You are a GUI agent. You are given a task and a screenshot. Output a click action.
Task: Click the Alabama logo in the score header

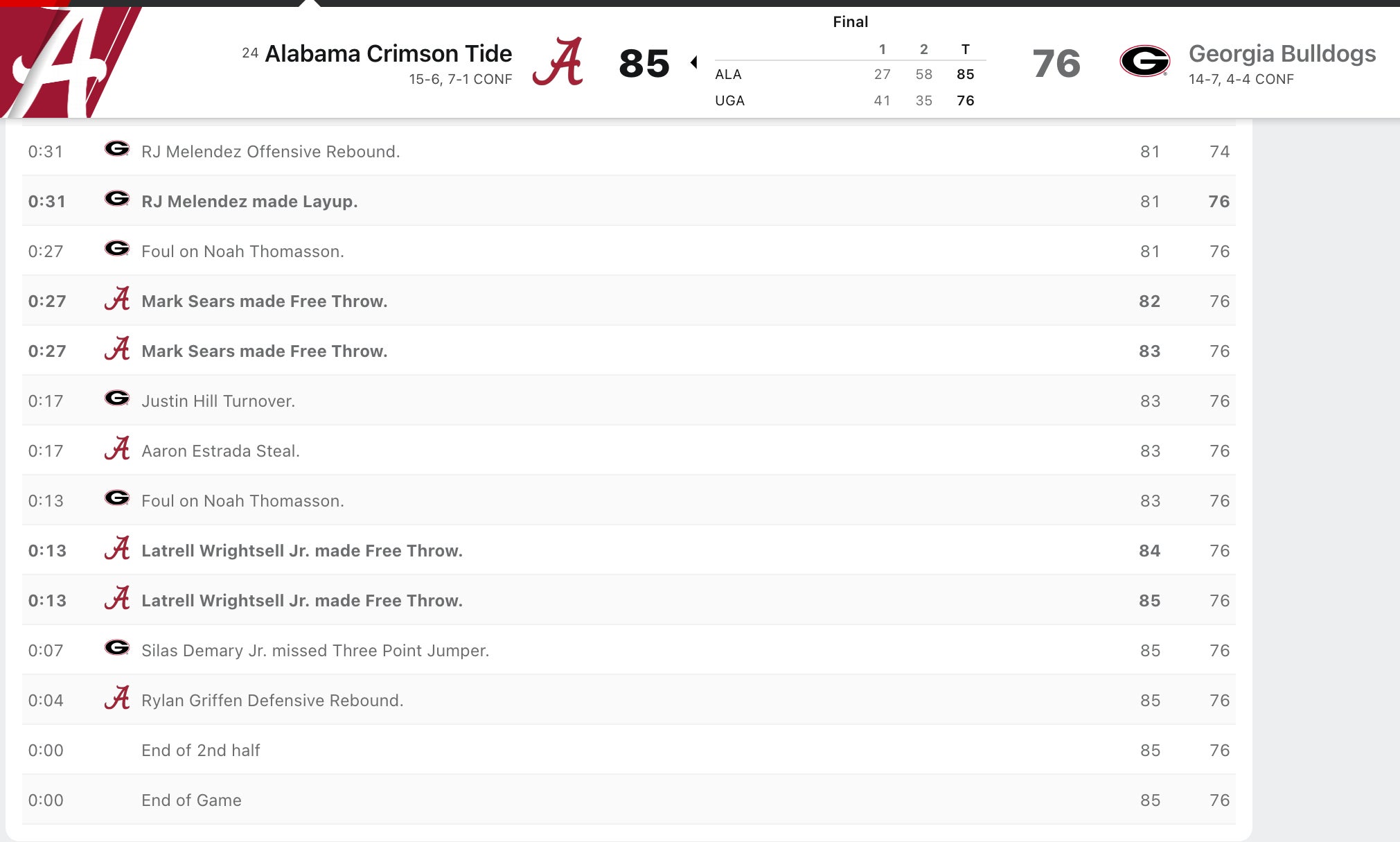558,62
